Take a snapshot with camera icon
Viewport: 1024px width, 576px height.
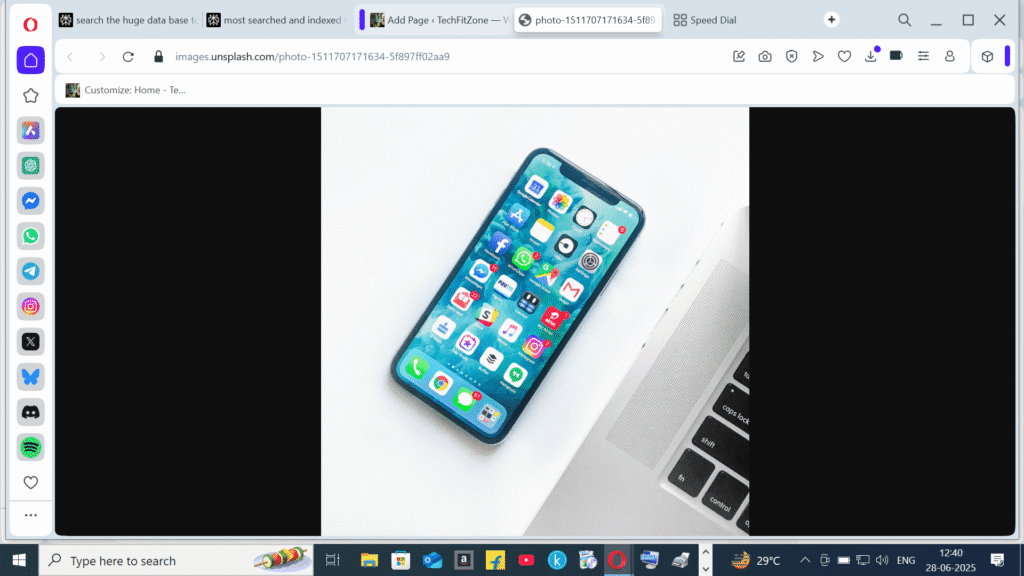coord(765,57)
